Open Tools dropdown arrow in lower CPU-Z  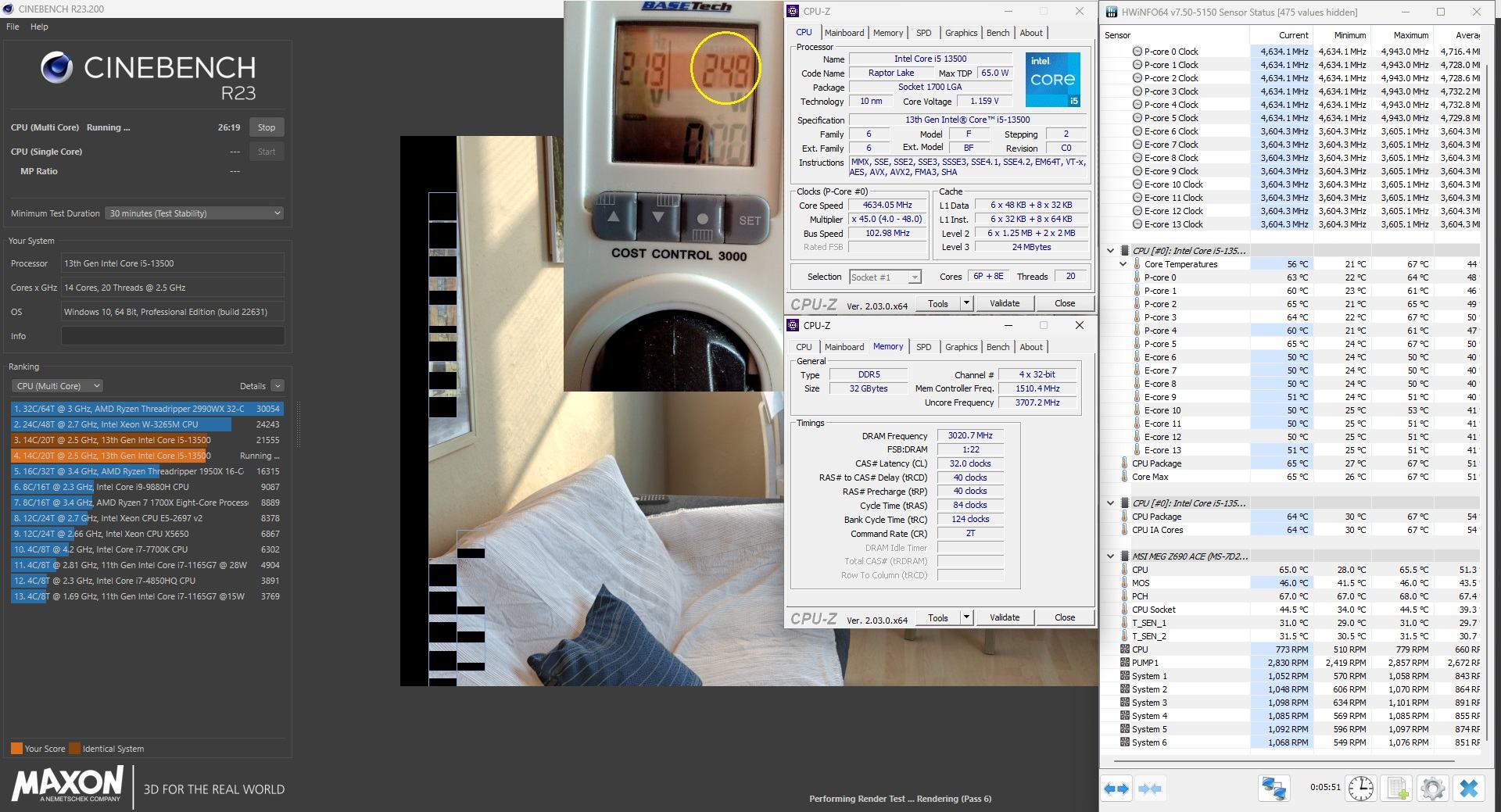point(966,617)
